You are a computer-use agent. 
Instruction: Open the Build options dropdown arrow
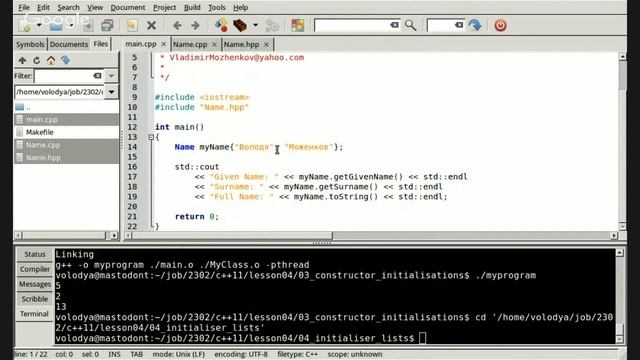pos(256,25)
